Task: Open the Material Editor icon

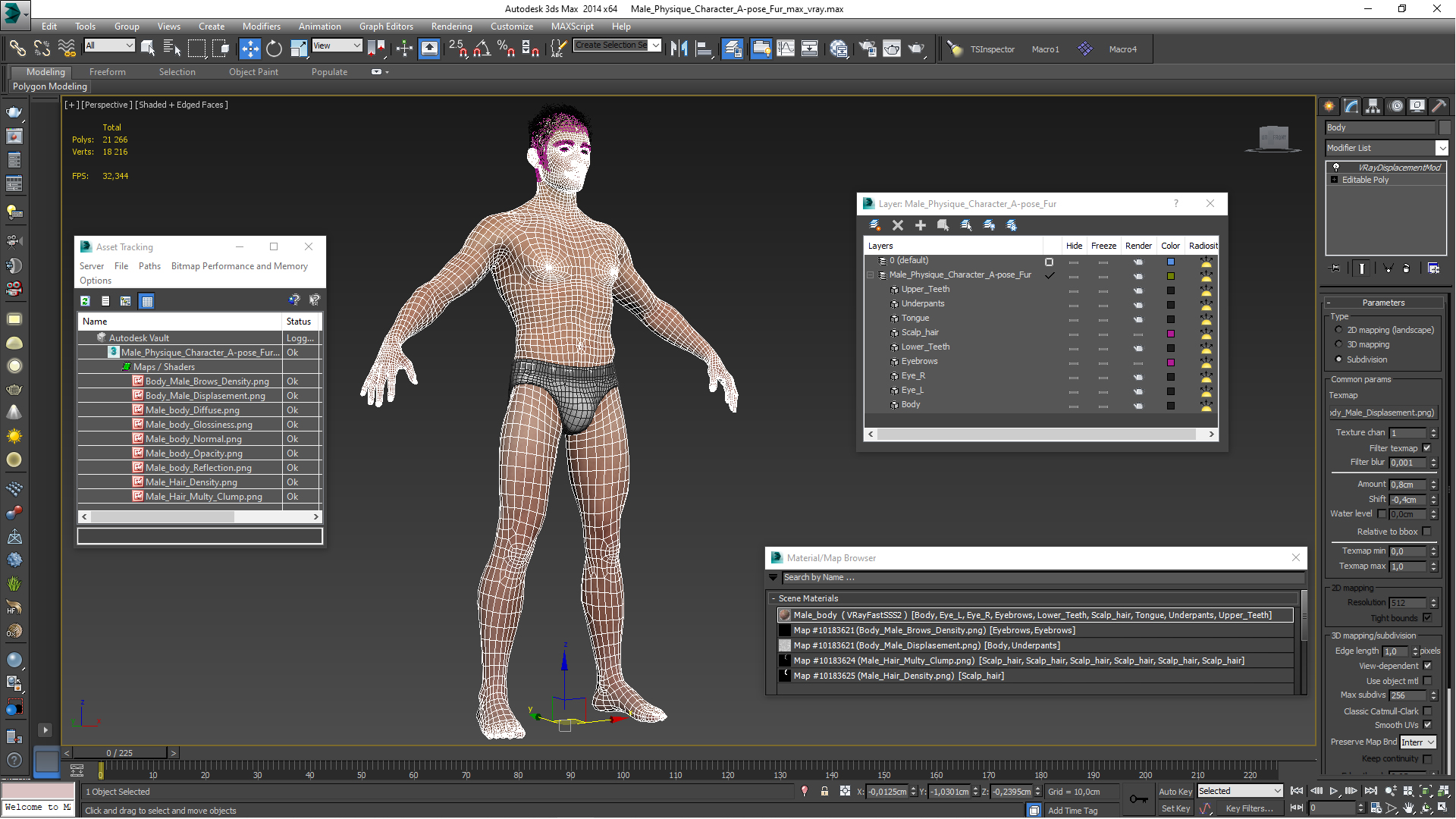Action: [x=839, y=49]
